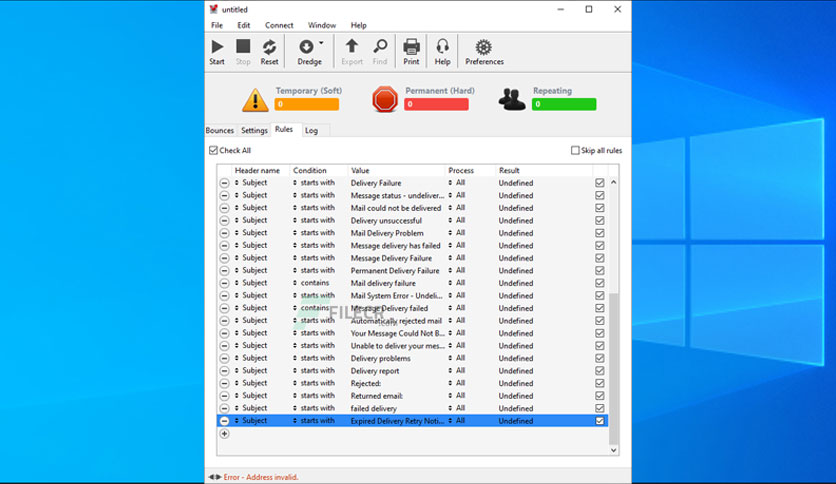Click the green Repeating counter bar
The image size is (836, 484).
pyautogui.click(x=564, y=104)
